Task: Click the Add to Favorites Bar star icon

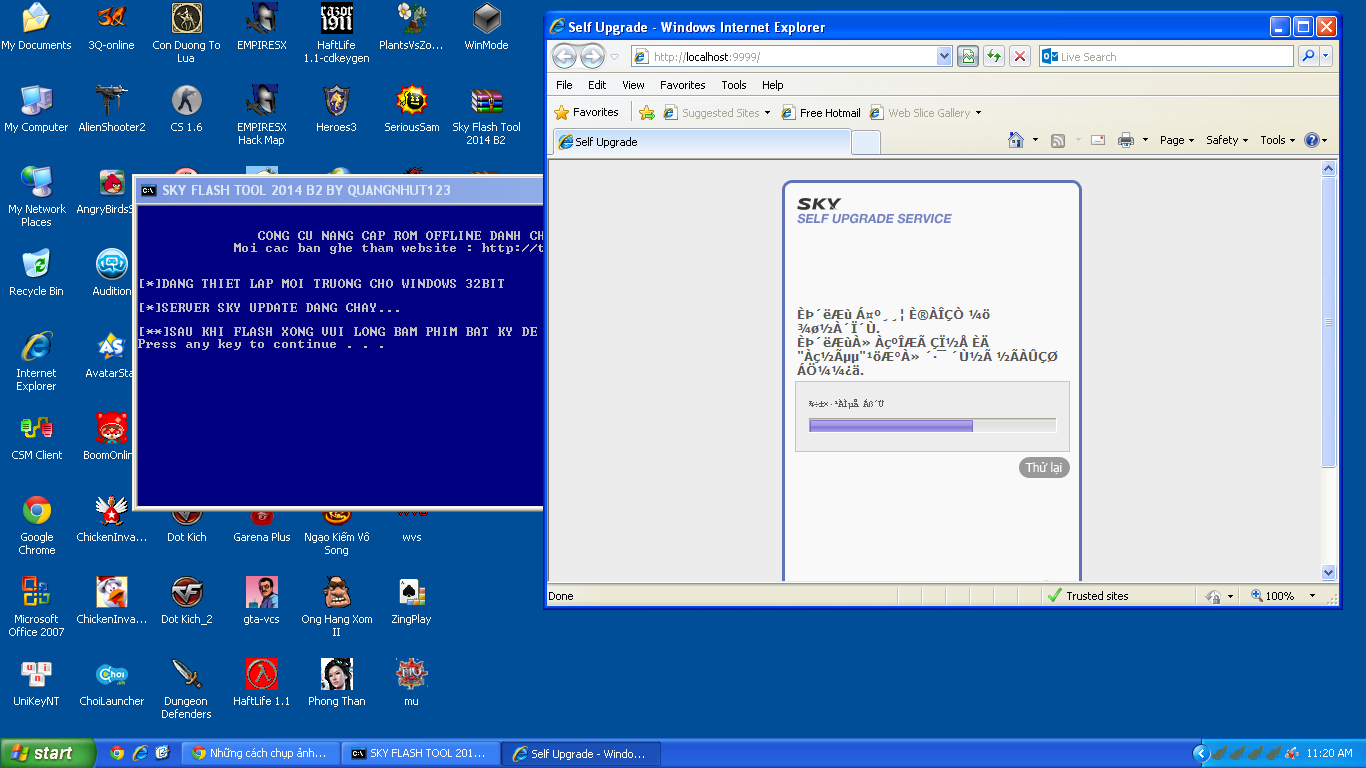Action: pyautogui.click(x=647, y=113)
